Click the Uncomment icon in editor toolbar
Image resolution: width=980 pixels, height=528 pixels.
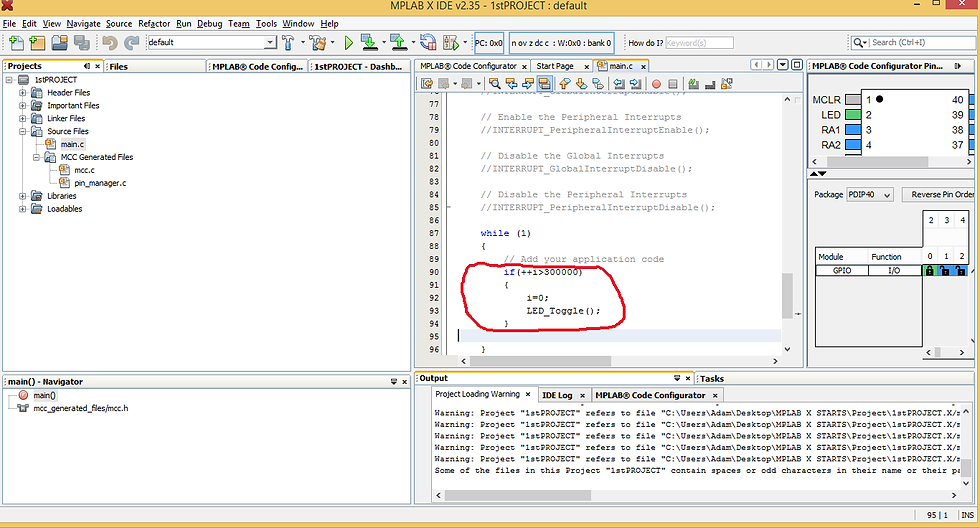pyautogui.click(x=710, y=84)
